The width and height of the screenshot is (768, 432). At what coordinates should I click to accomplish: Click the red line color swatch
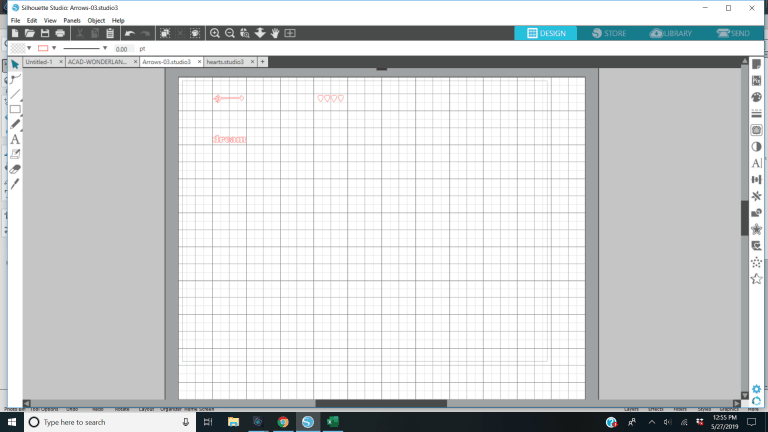click(x=44, y=48)
